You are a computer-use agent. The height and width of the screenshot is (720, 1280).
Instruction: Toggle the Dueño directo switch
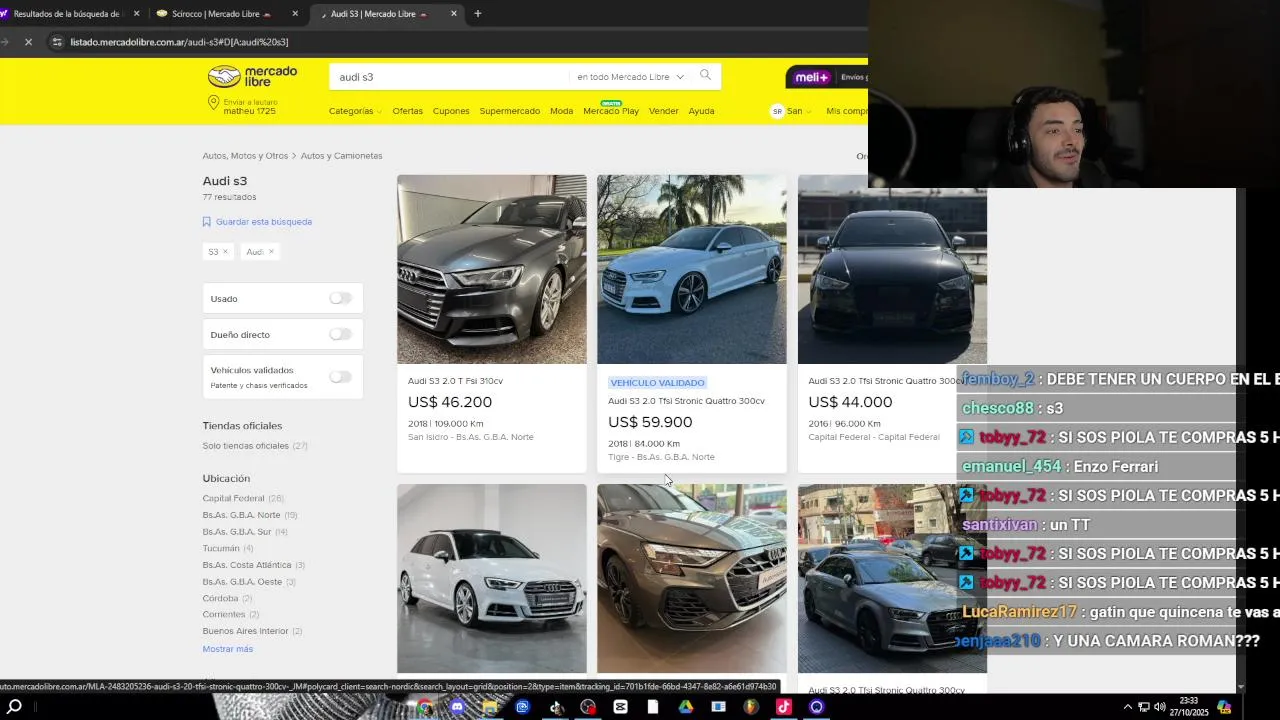340,334
